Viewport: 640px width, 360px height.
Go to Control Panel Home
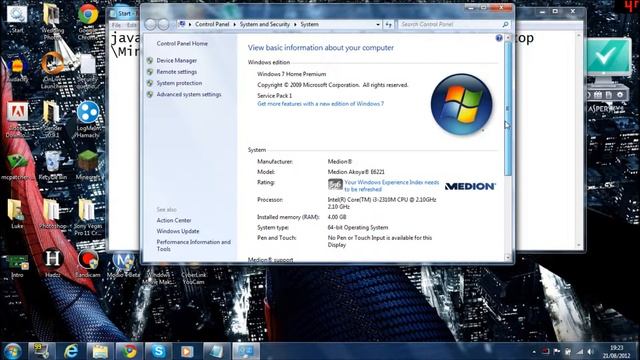pos(182,43)
